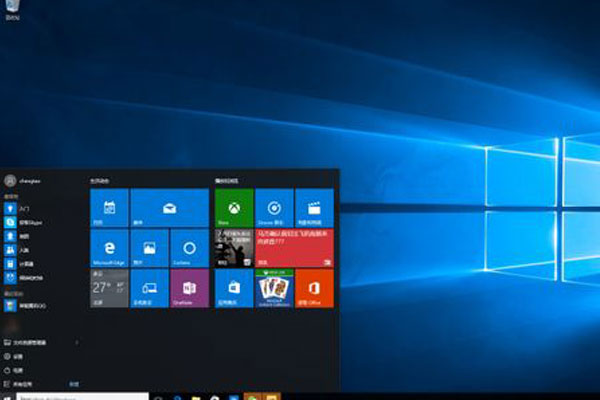Open the Mail tile

(x=169, y=208)
